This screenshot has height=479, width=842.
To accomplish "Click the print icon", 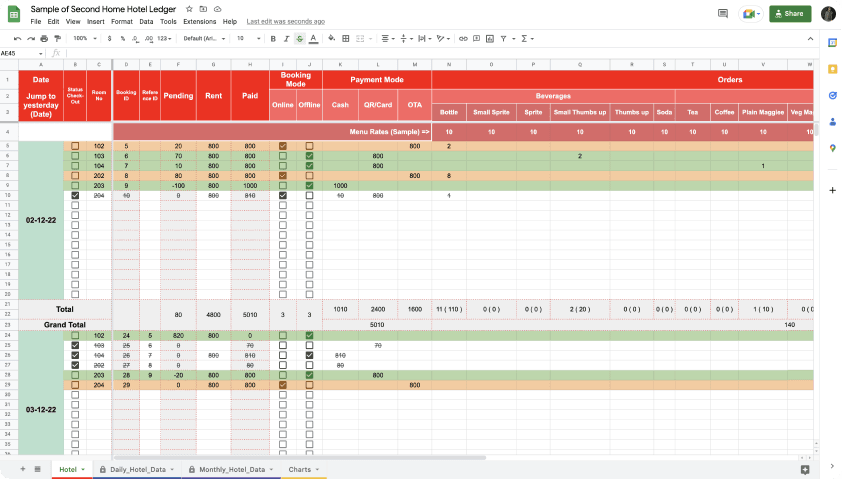I will coord(44,39).
